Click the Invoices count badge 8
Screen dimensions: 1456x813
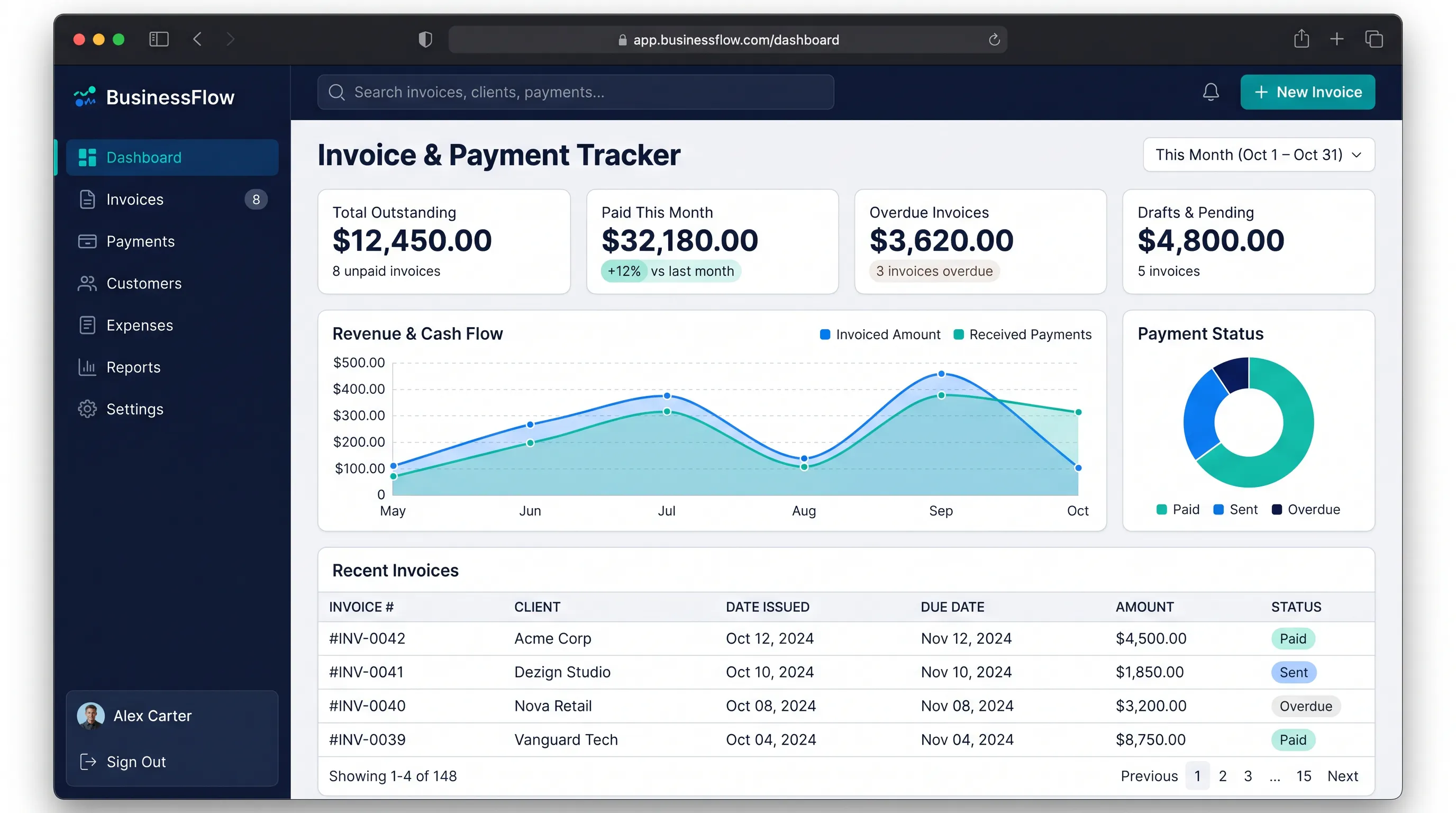point(256,199)
